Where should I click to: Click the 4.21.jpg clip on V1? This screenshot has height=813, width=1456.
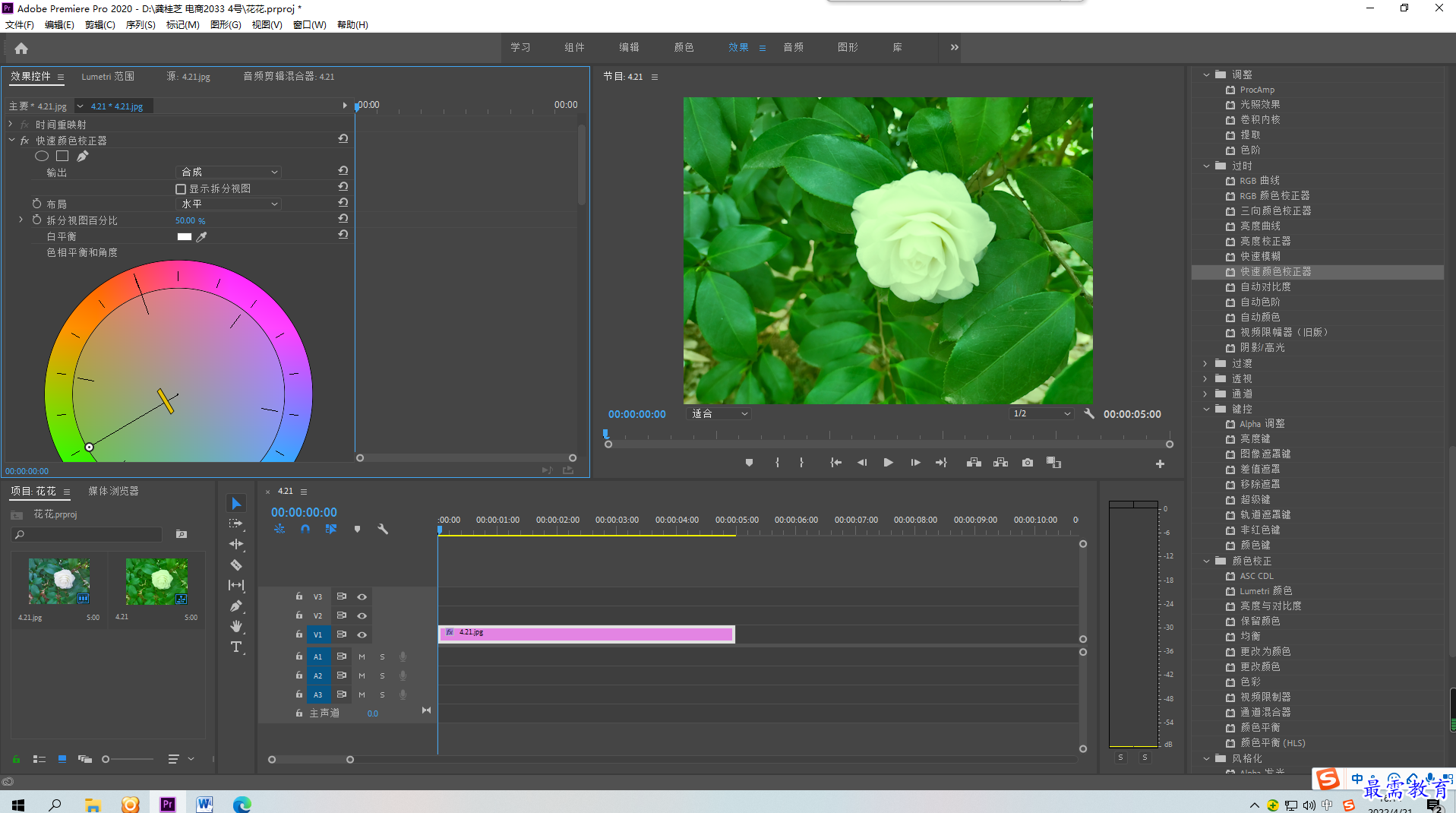(586, 634)
